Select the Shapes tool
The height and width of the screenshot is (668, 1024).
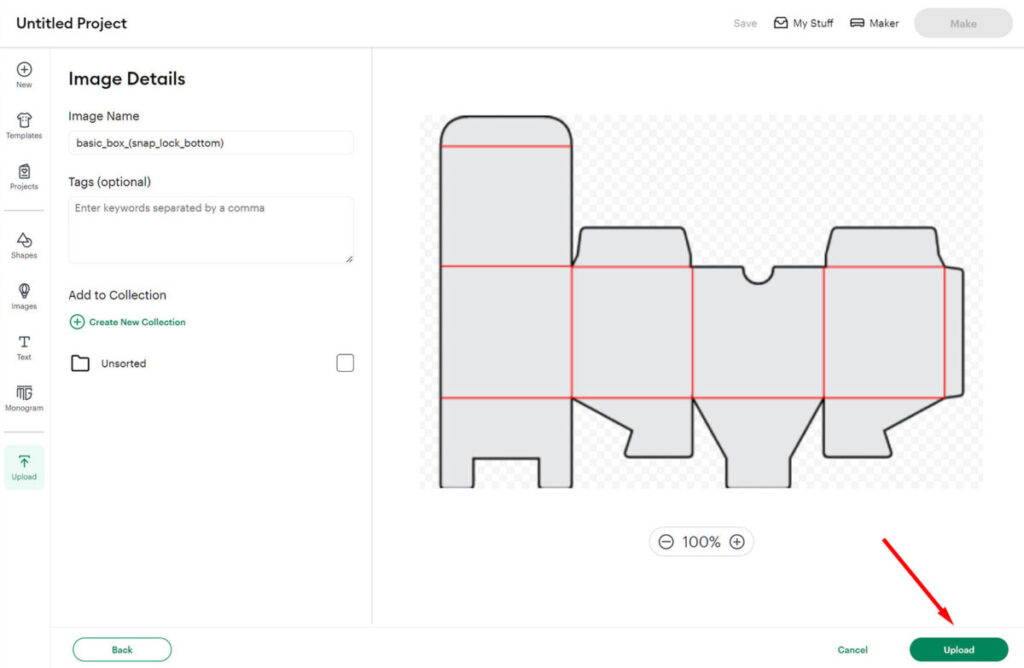(24, 244)
